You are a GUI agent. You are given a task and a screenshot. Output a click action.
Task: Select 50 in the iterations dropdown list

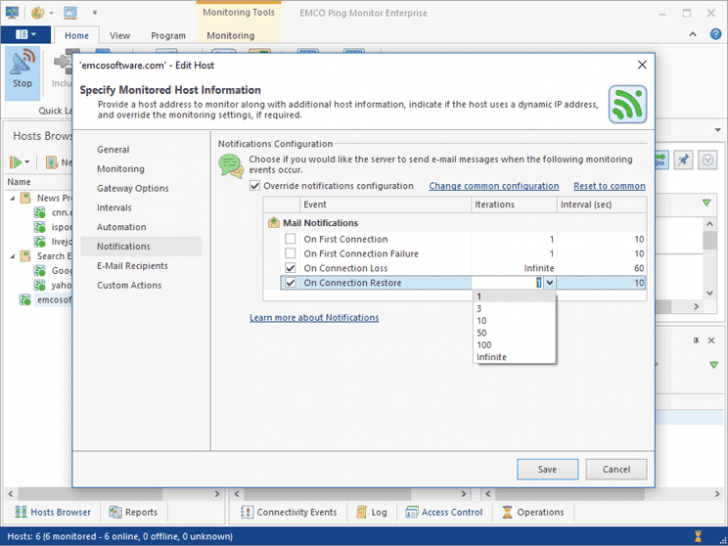click(482, 333)
